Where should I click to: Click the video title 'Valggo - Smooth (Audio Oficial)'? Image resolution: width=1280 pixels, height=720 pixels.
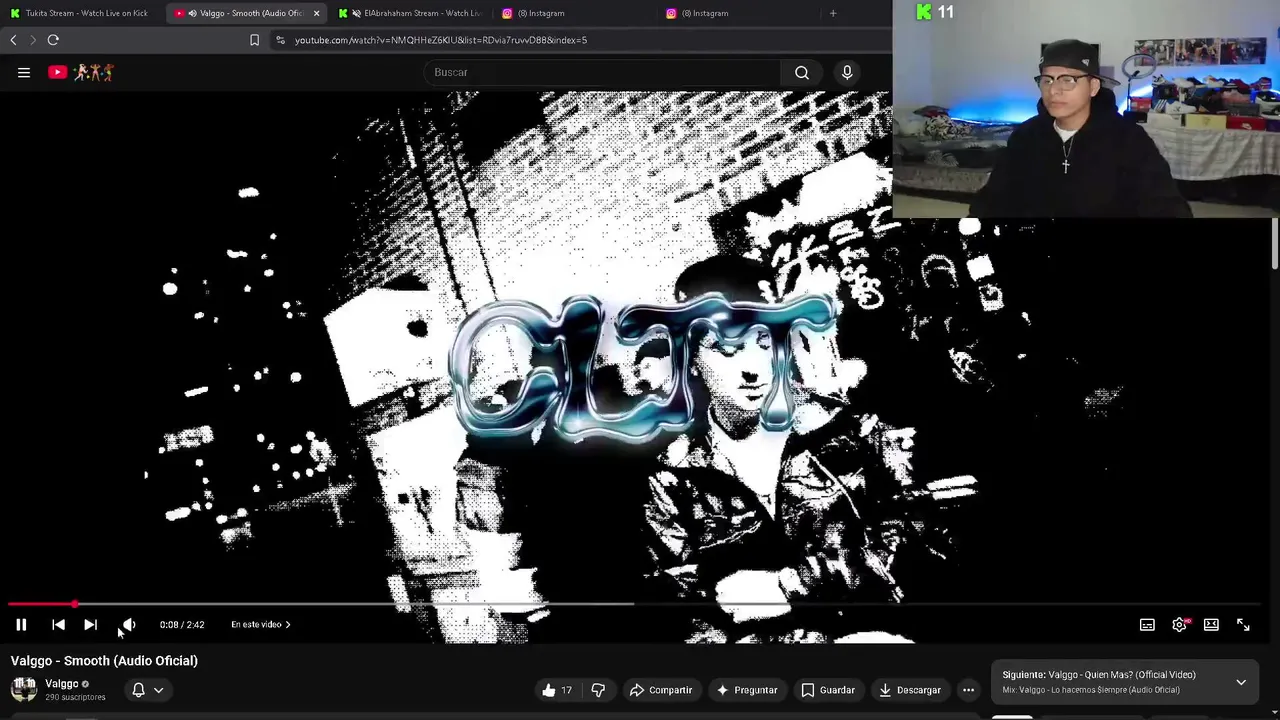104,661
